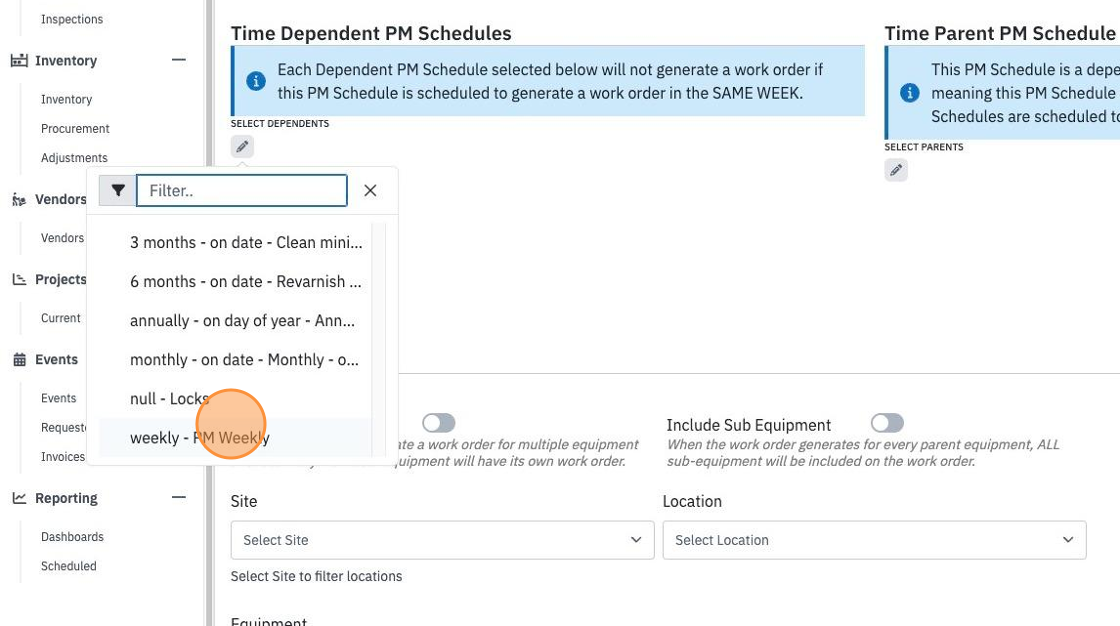Click the info icon in Dependent PM banner
The height and width of the screenshot is (626, 1120).
pyautogui.click(x=256, y=81)
